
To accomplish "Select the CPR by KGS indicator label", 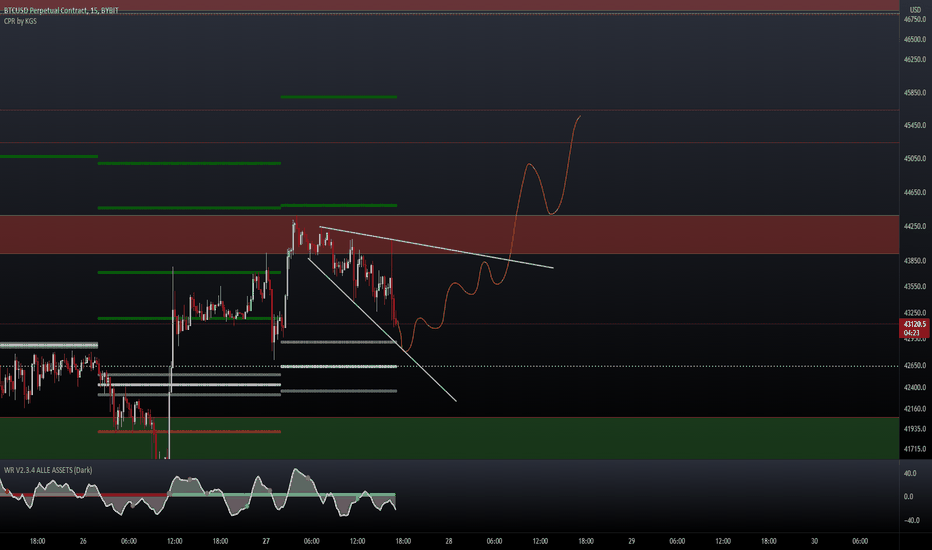I will point(20,21).
